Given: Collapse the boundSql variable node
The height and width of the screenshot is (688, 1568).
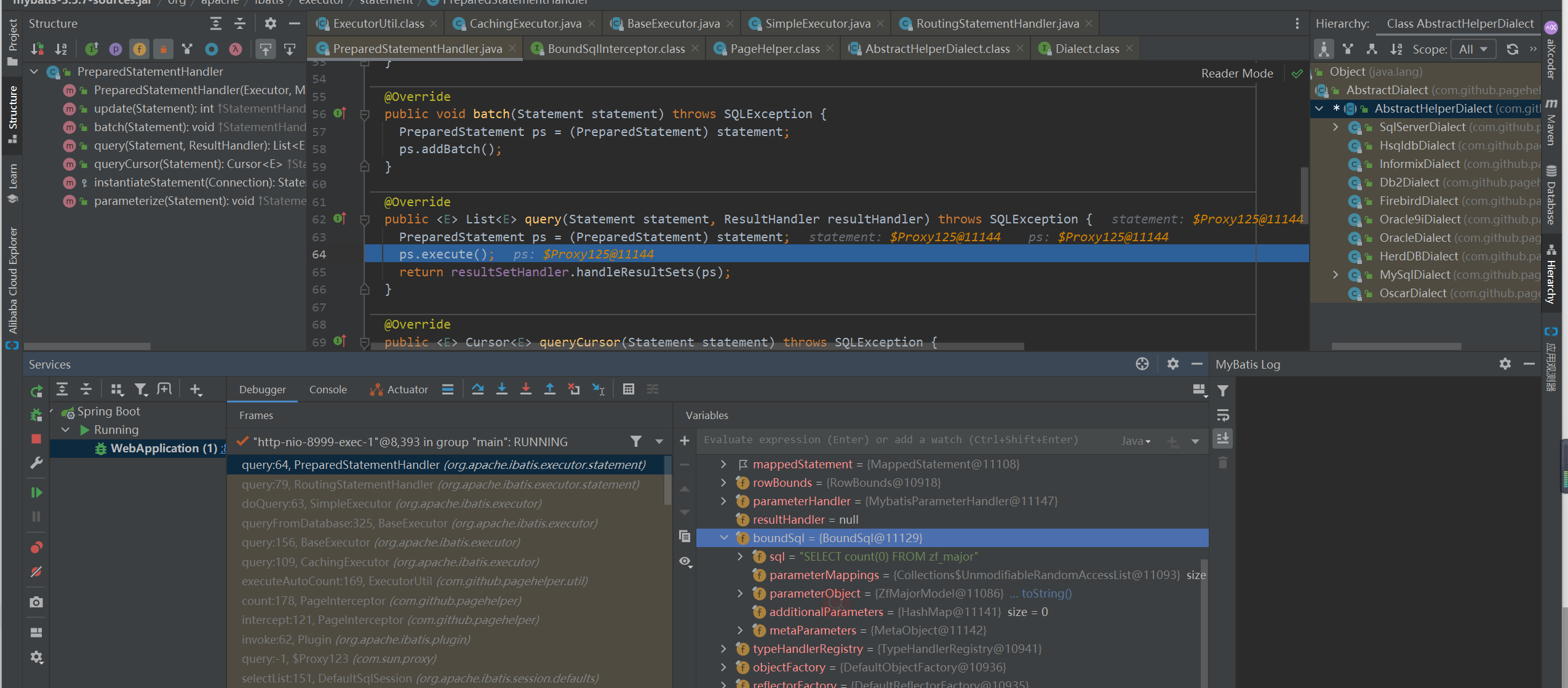Looking at the screenshot, I should [x=724, y=538].
